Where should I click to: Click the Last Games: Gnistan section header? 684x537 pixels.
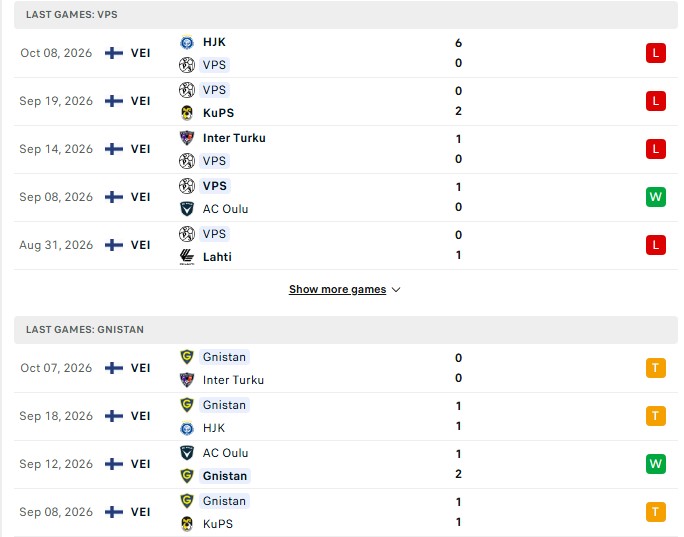click(345, 330)
